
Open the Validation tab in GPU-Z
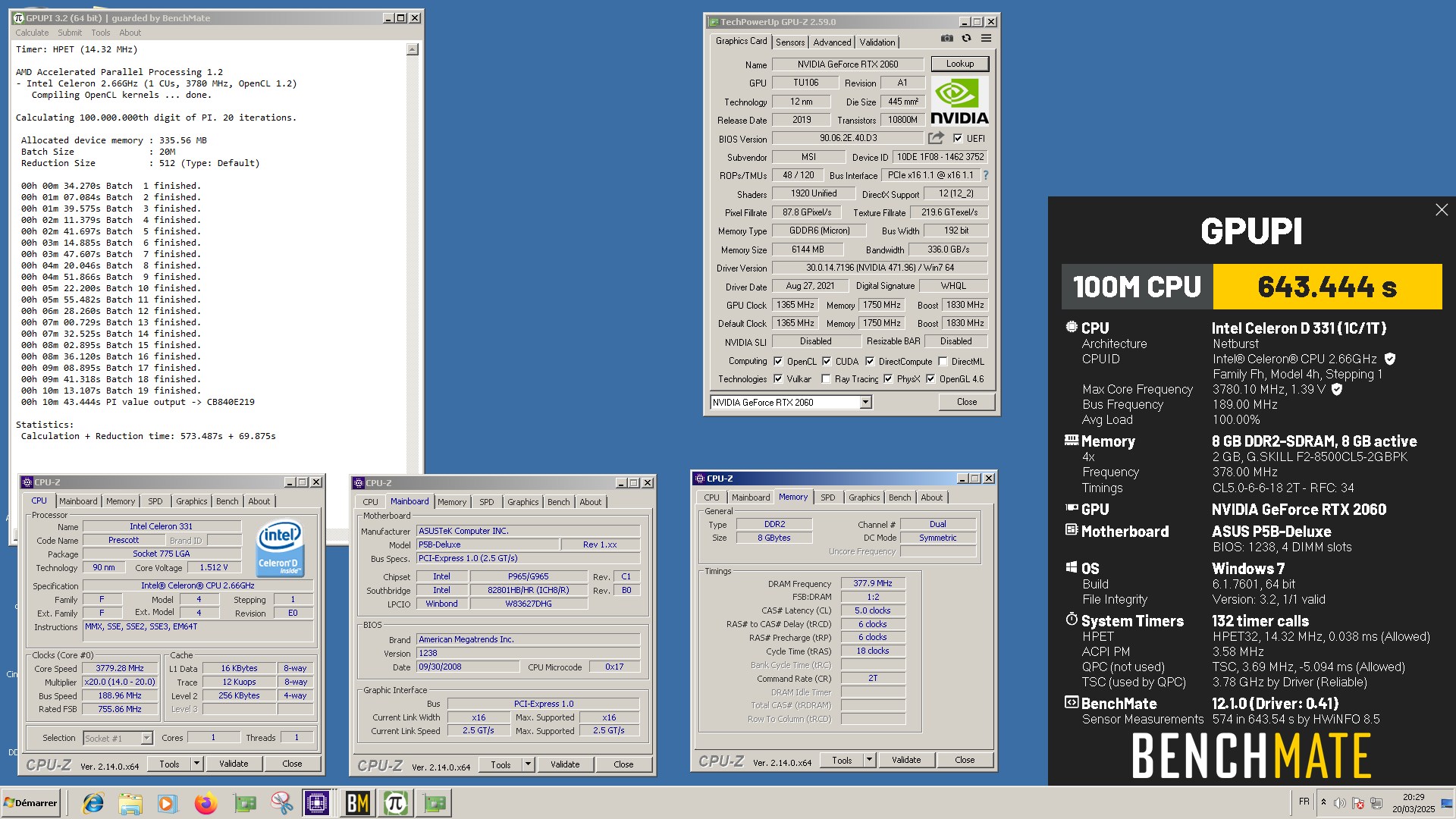(x=877, y=42)
